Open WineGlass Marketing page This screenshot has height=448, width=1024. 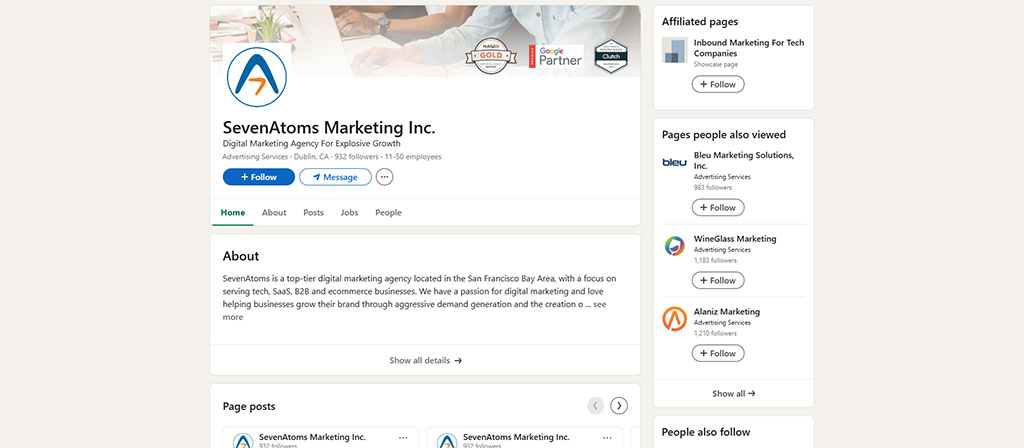coord(735,239)
